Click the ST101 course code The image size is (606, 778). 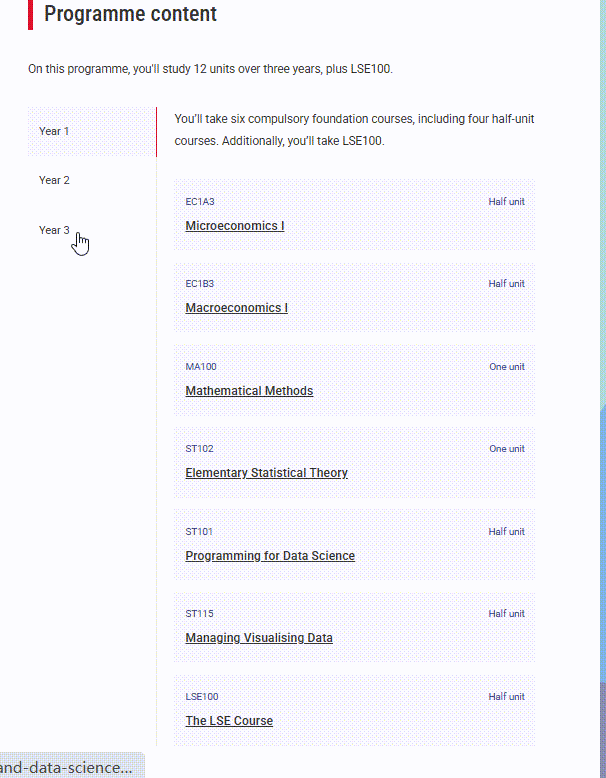[x=199, y=531]
